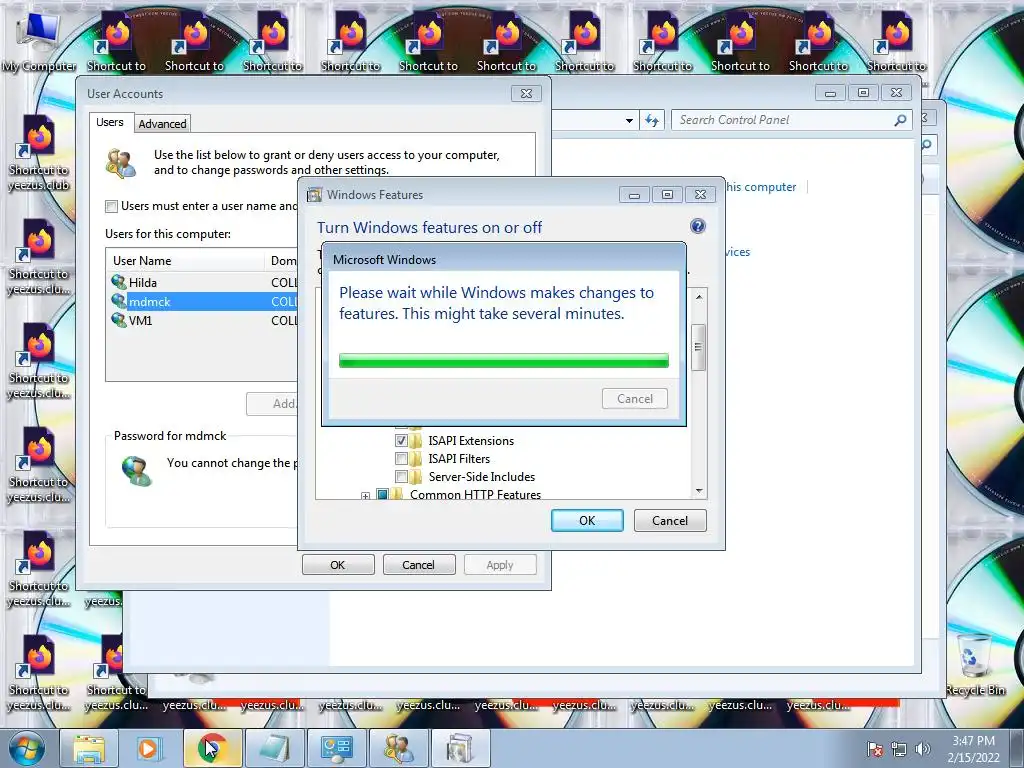Click Windows Features title bar icon

pyautogui.click(x=315, y=195)
